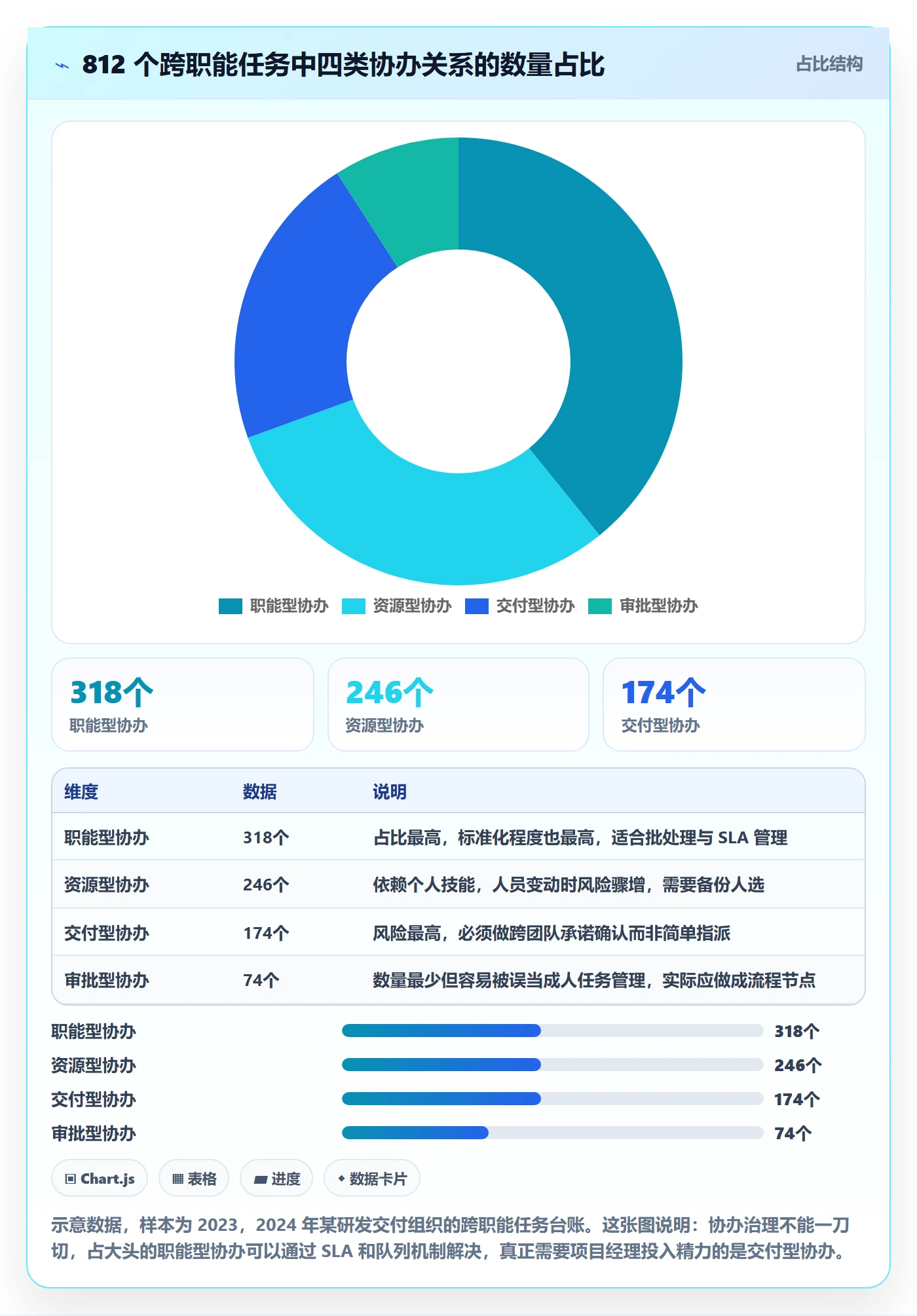Click the 进度 tag chip
This screenshot has width=917, height=1316.
click(276, 1179)
